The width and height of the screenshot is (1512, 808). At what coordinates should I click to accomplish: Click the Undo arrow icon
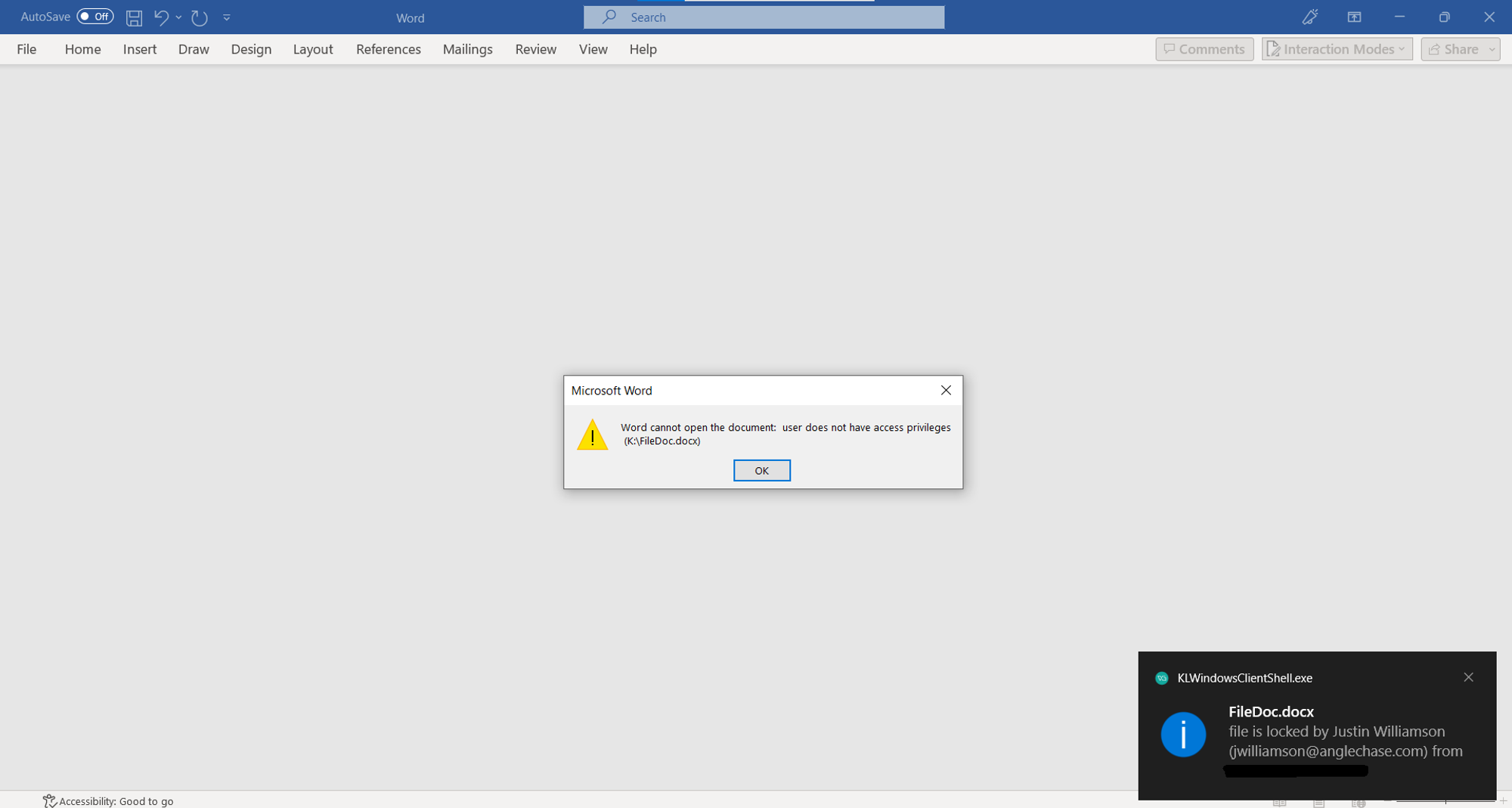coord(161,17)
